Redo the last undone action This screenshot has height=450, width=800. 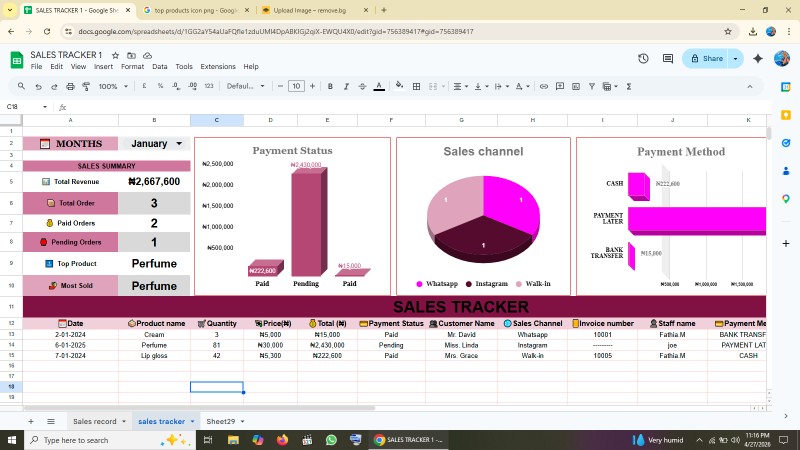coord(54,87)
